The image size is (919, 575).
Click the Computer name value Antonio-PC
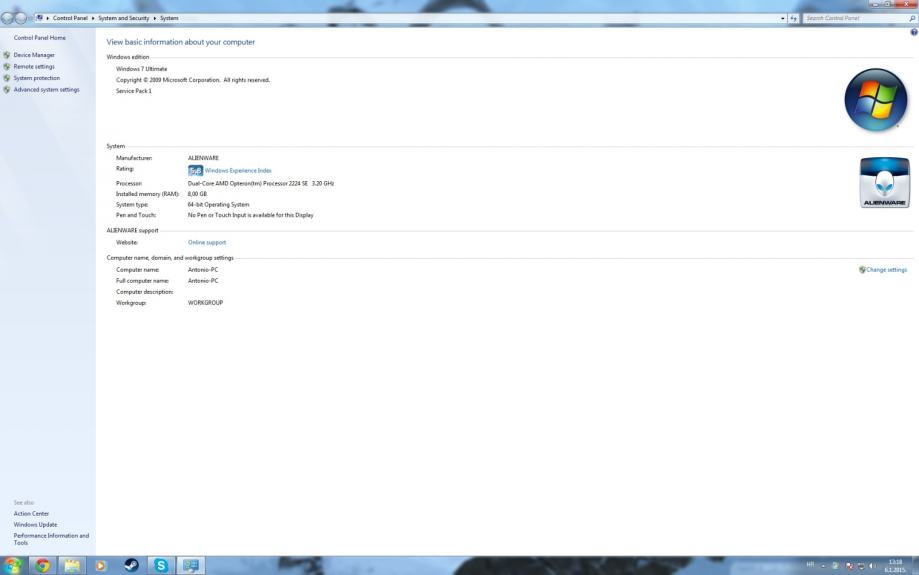click(203, 270)
